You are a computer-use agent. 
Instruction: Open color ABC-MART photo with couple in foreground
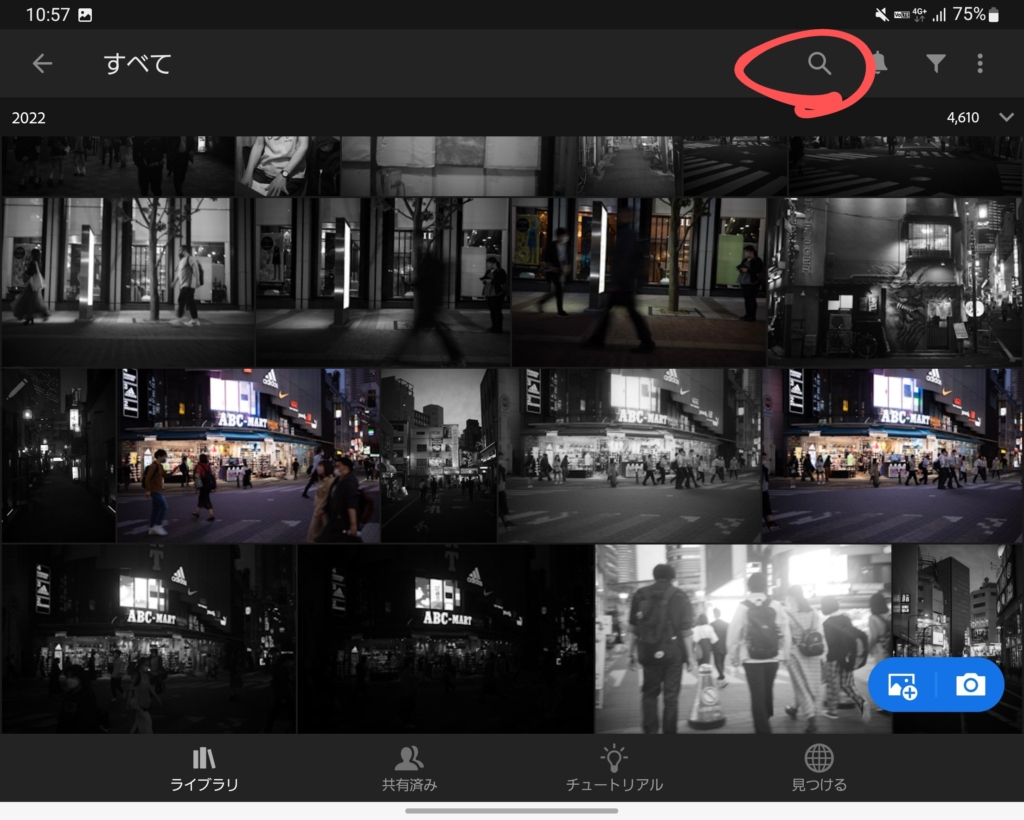pyautogui.click(x=248, y=455)
